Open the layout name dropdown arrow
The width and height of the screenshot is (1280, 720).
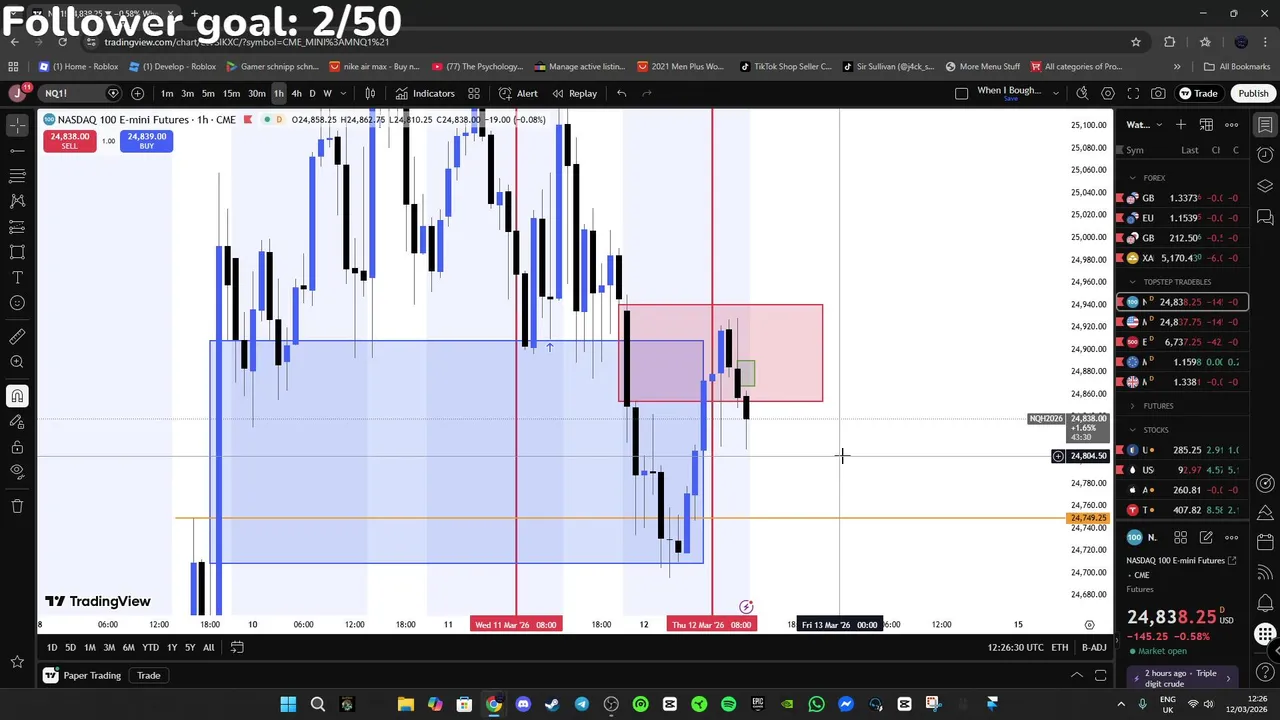coord(1056,93)
